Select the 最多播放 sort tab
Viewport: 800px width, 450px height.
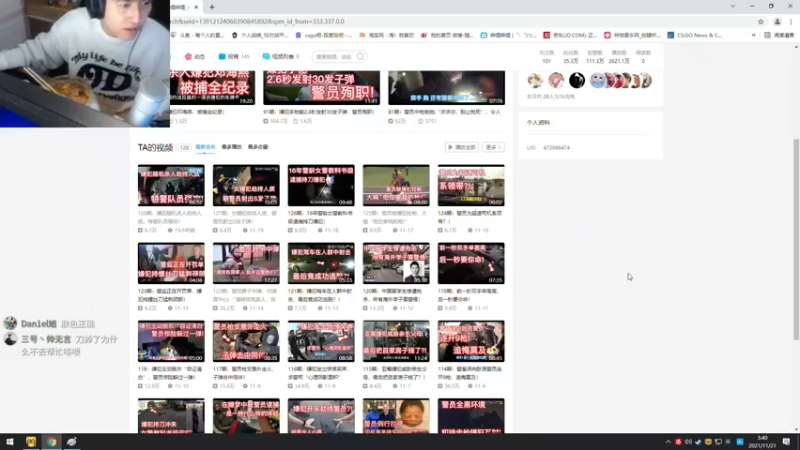click(231, 147)
